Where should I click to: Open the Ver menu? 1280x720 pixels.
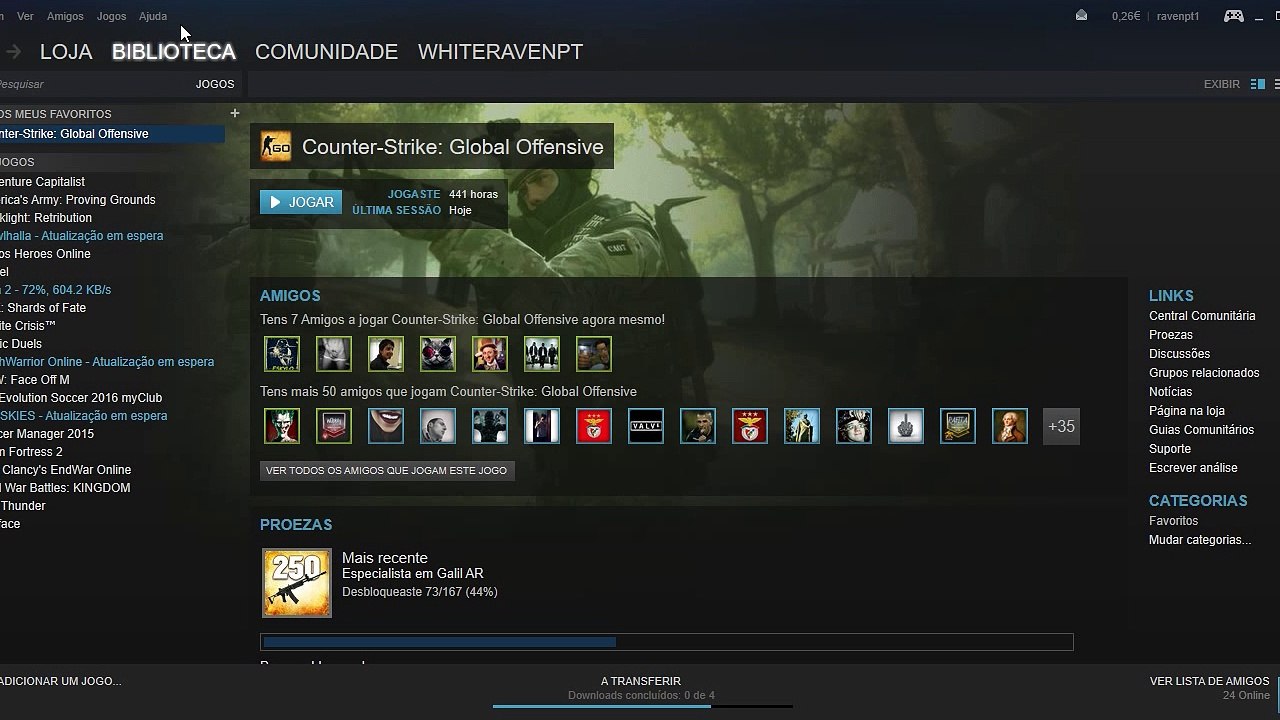25,16
